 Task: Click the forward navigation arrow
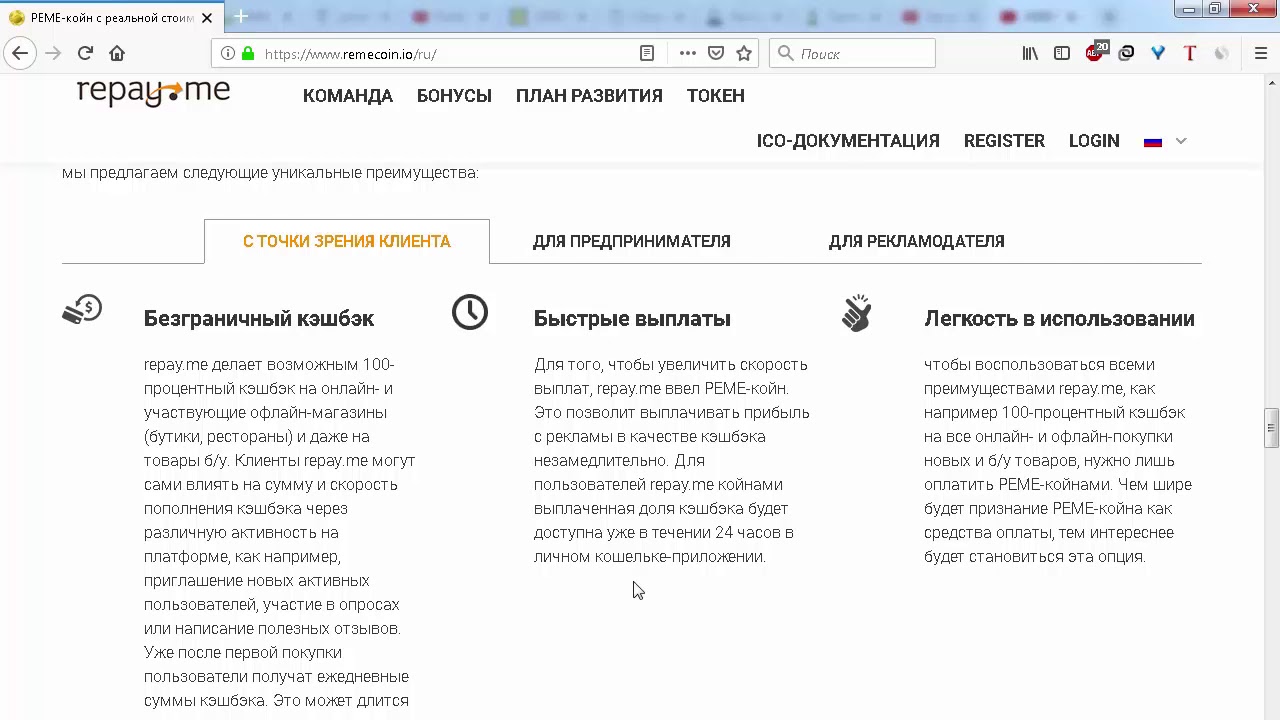[x=53, y=54]
